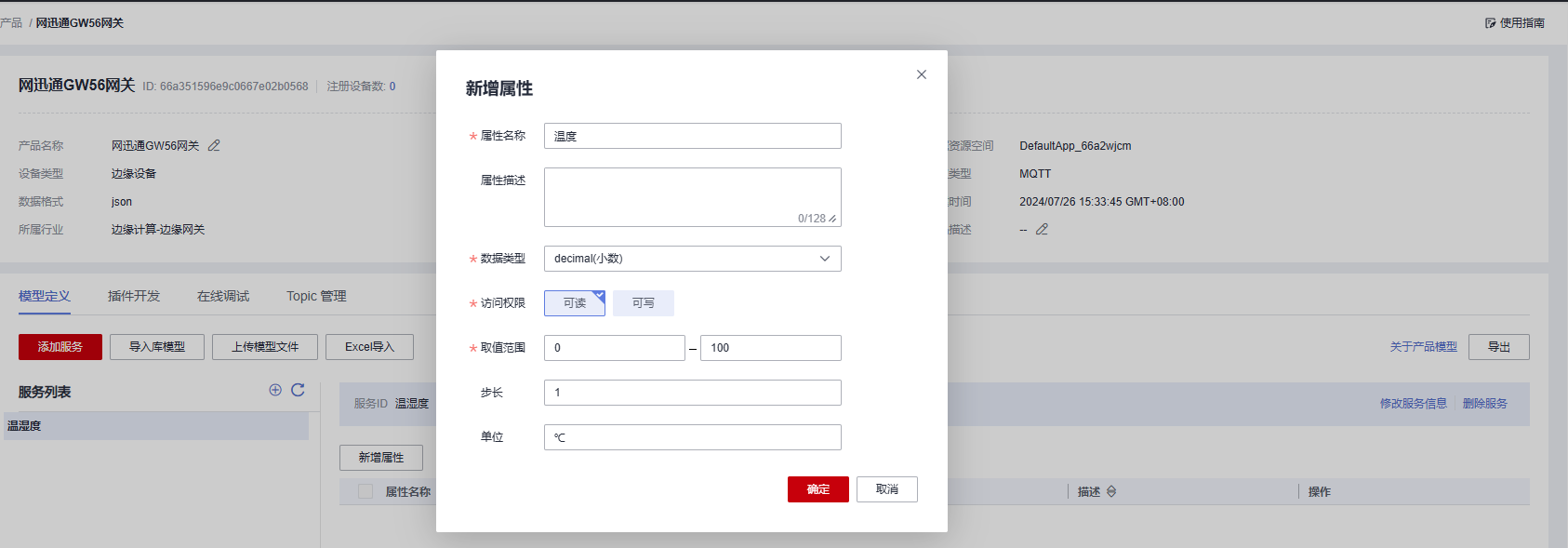Refresh the 服务列表 with the reload icon

pos(298,391)
